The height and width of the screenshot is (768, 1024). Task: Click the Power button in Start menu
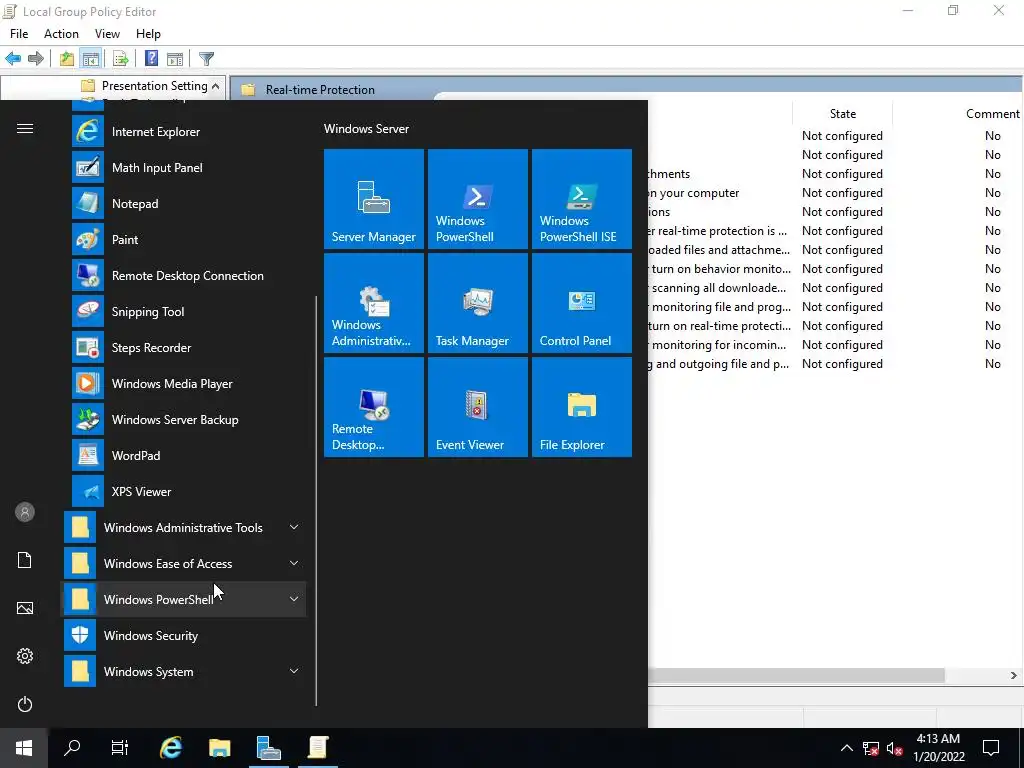(25, 704)
